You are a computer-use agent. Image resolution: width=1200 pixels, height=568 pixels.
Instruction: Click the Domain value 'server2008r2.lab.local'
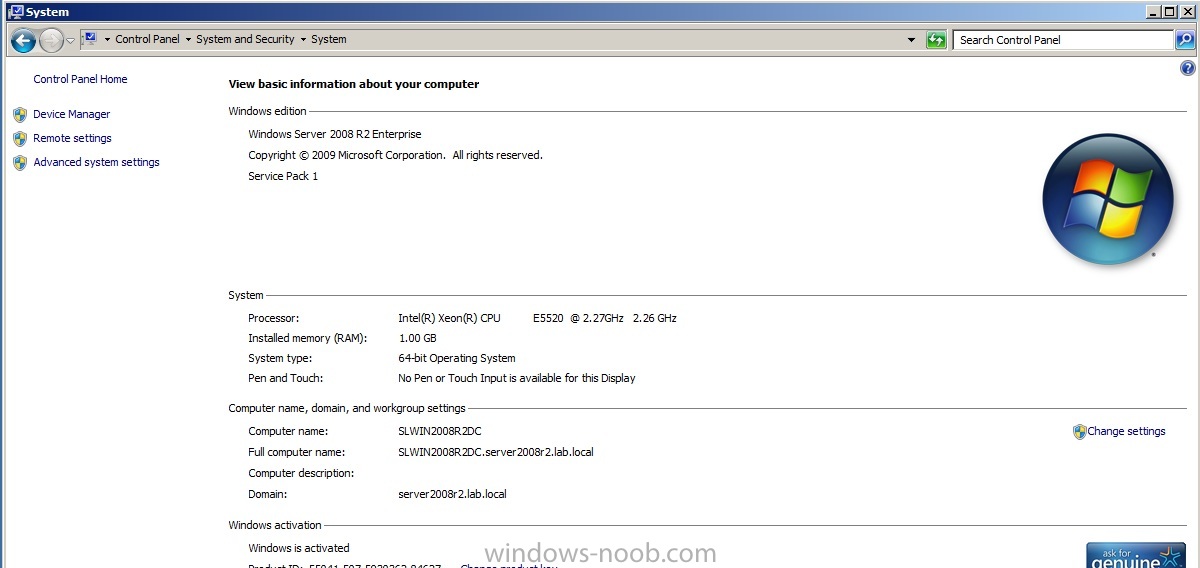tap(452, 494)
